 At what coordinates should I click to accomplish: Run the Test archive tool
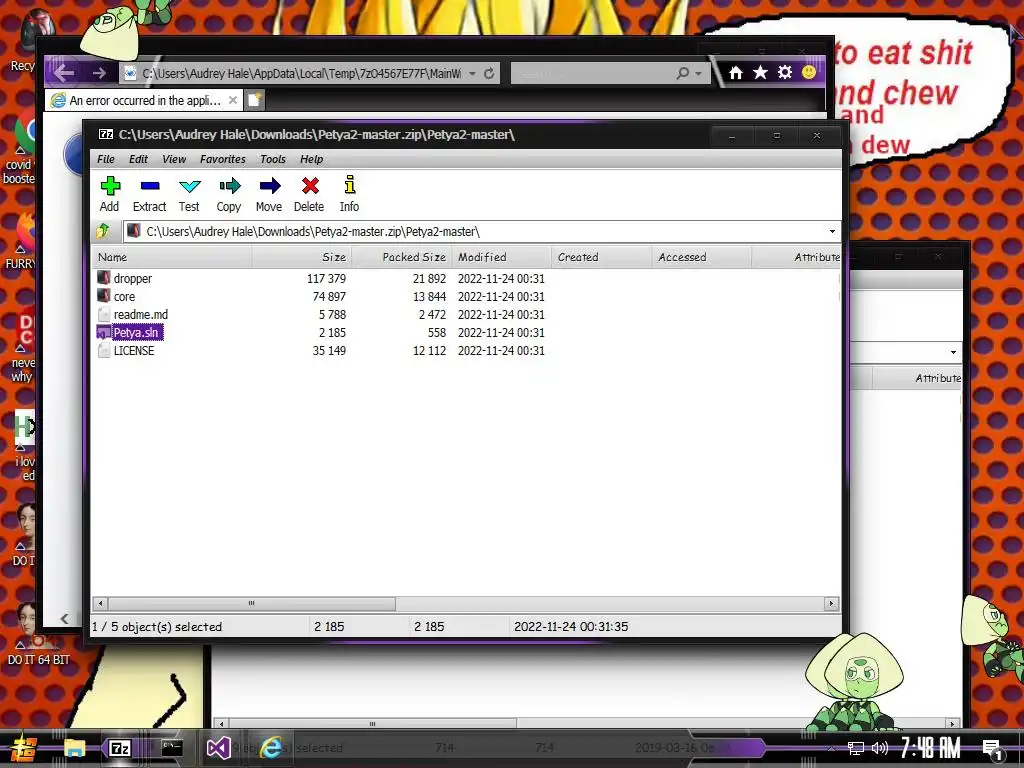click(x=189, y=194)
